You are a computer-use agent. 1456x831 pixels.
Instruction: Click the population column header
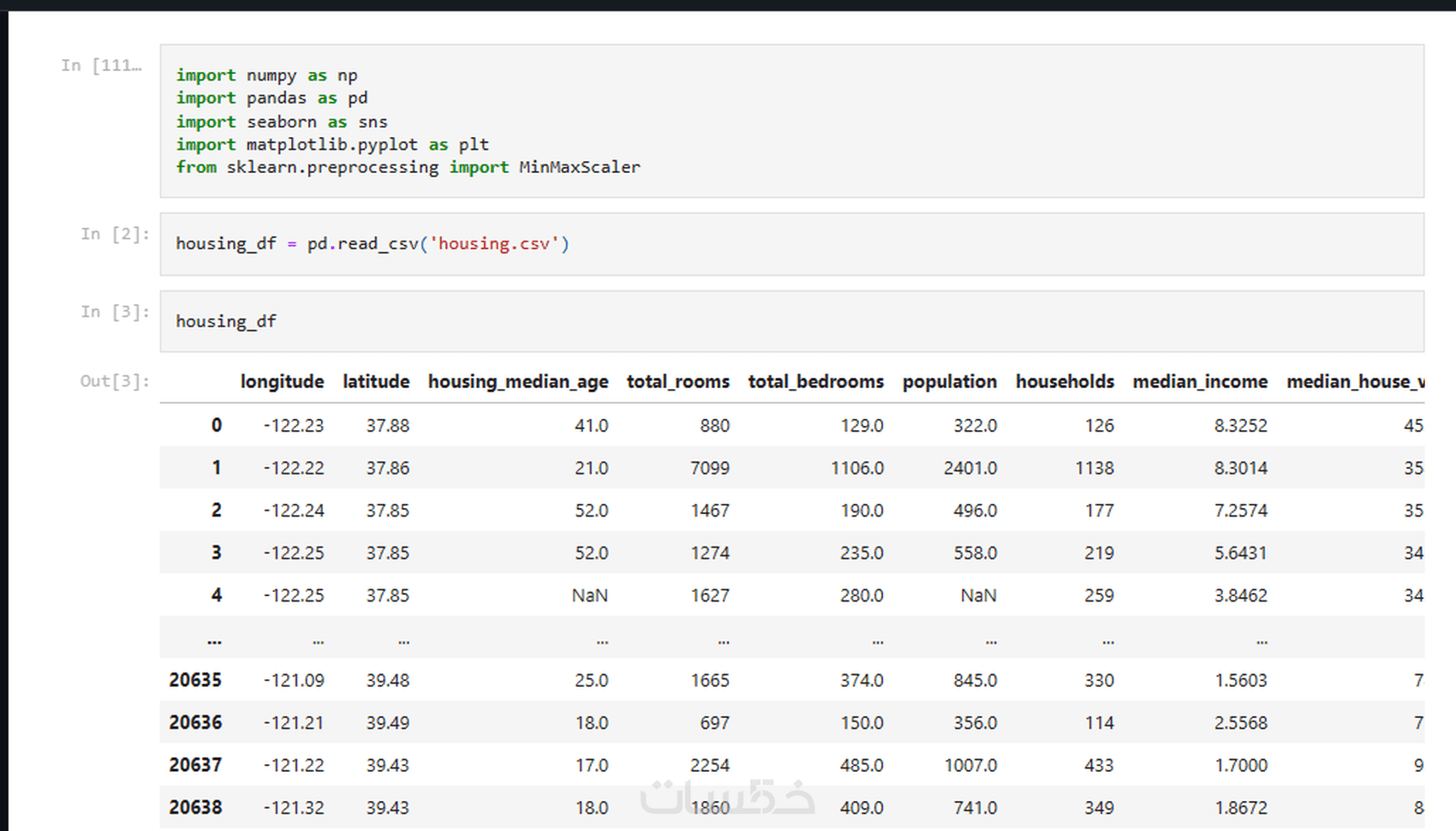coord(950,381)
